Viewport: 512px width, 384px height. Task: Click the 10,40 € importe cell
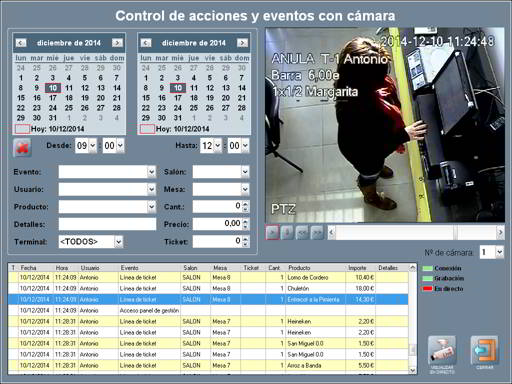tap(361, 277)
